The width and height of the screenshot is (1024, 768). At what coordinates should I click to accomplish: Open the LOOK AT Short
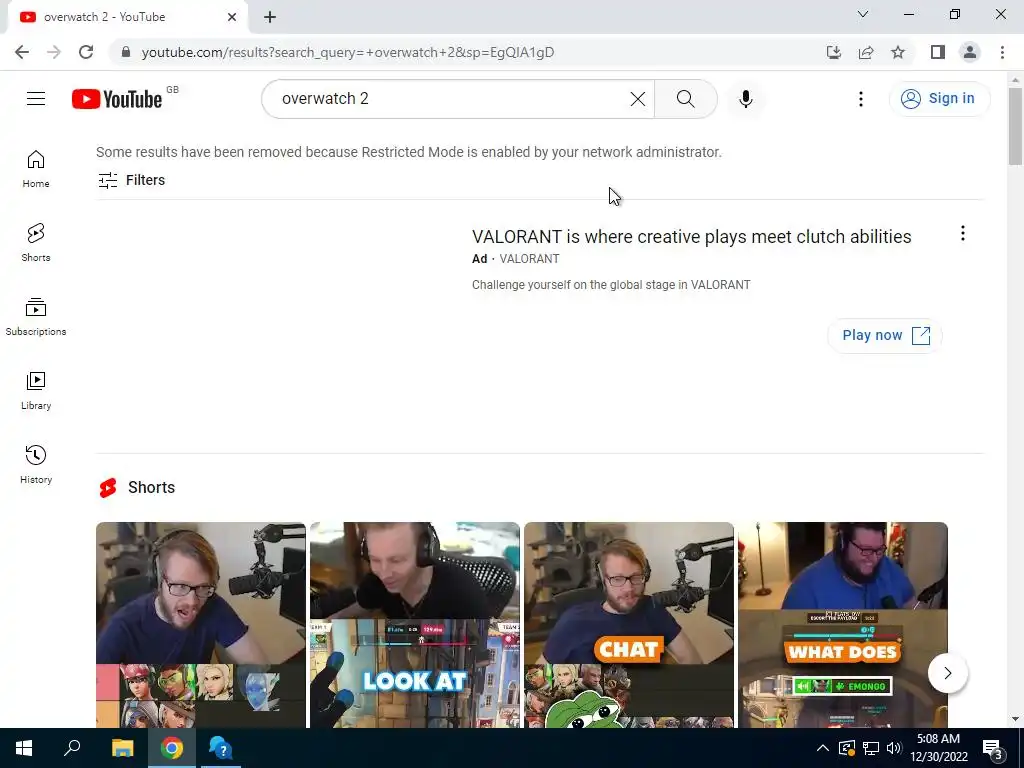click(x=415, y=624)
